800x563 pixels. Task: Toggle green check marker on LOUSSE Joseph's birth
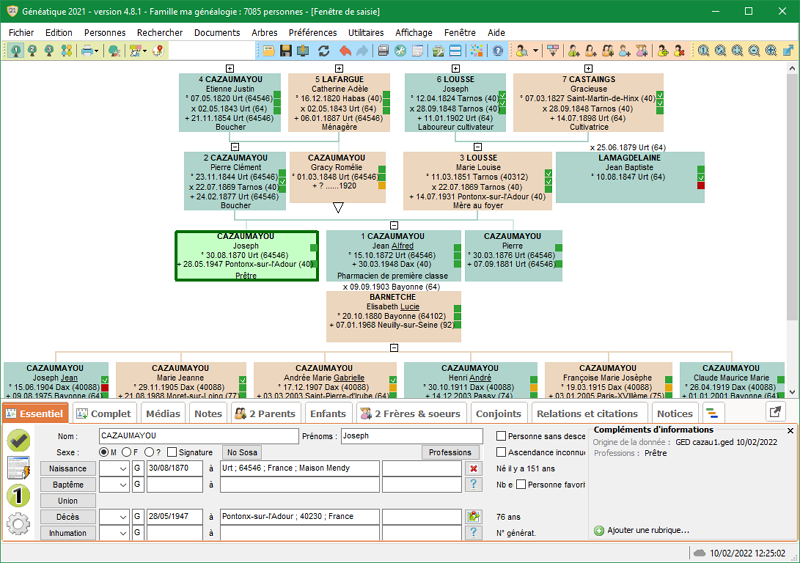pyautogui.click(x=503, y=95)
